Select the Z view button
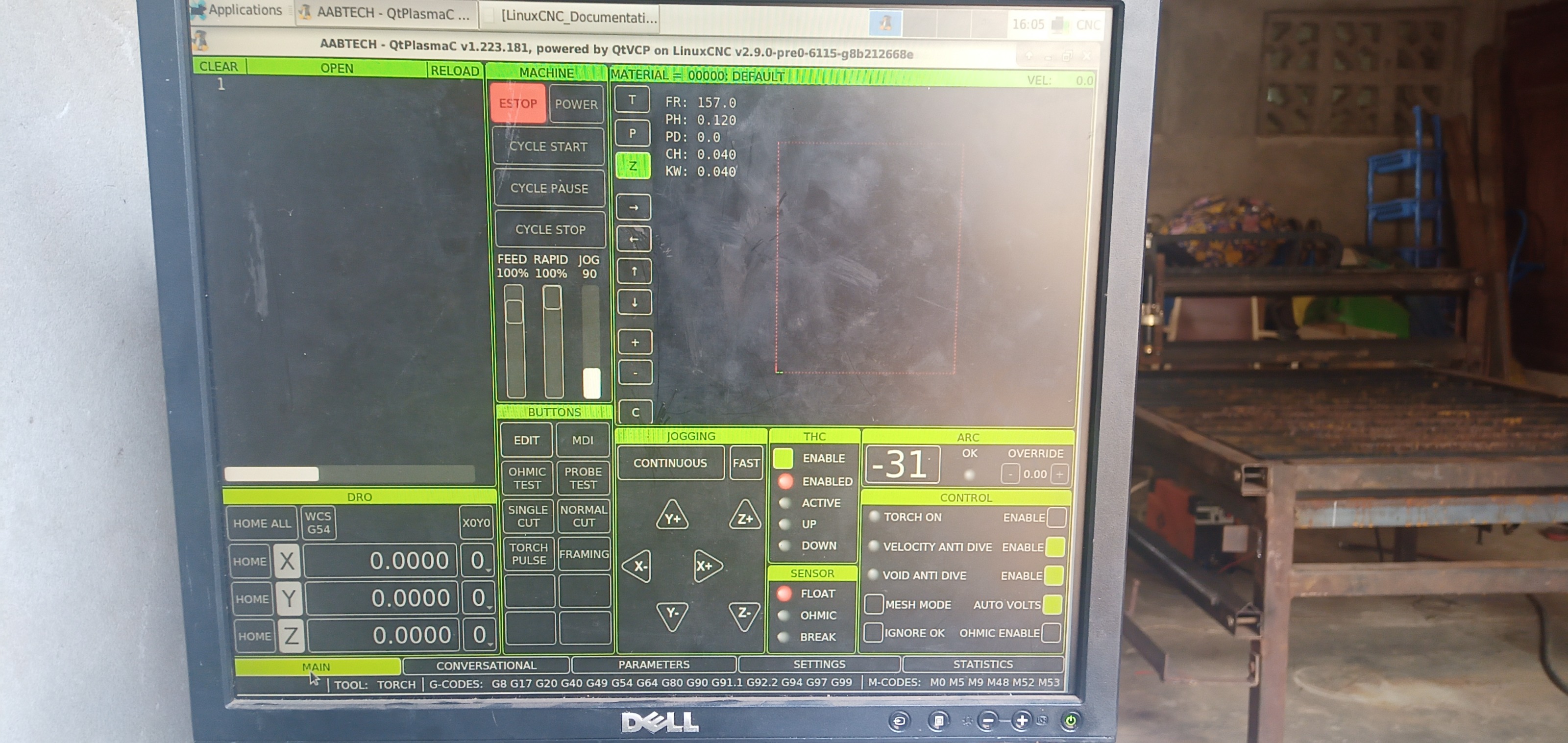The image size is (1568, 743). click(633, 166)
